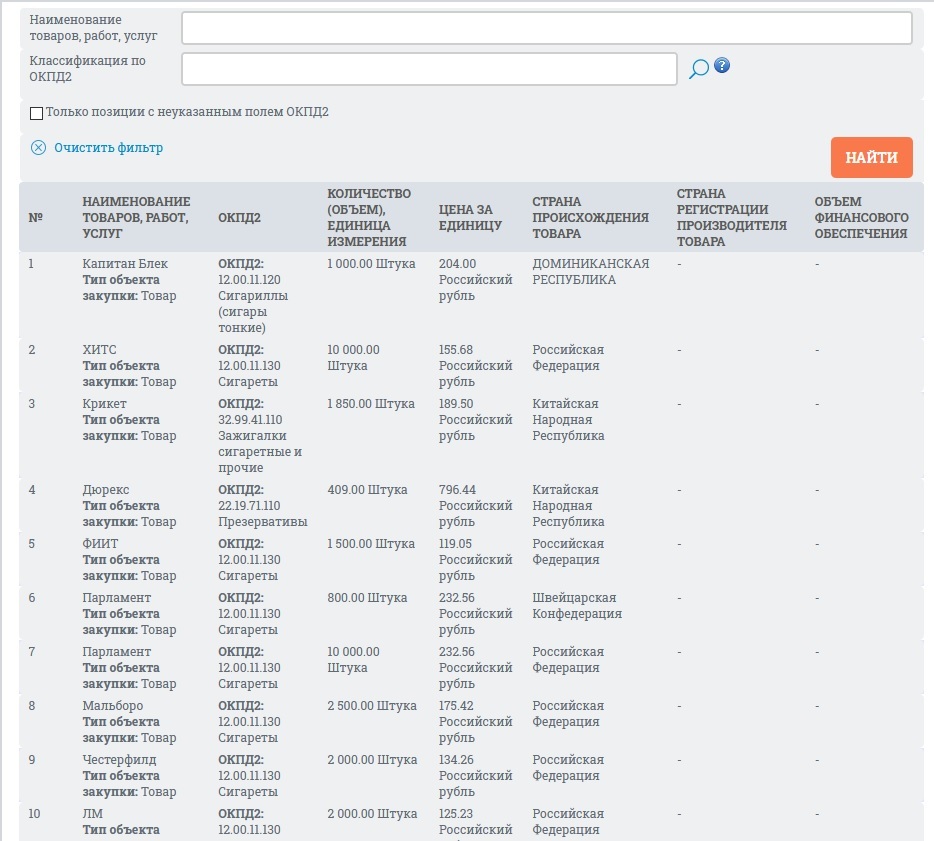Select the Капитан Блек product row
The width and height of the screenshot is (934, 841).
[x=125, y=264]
